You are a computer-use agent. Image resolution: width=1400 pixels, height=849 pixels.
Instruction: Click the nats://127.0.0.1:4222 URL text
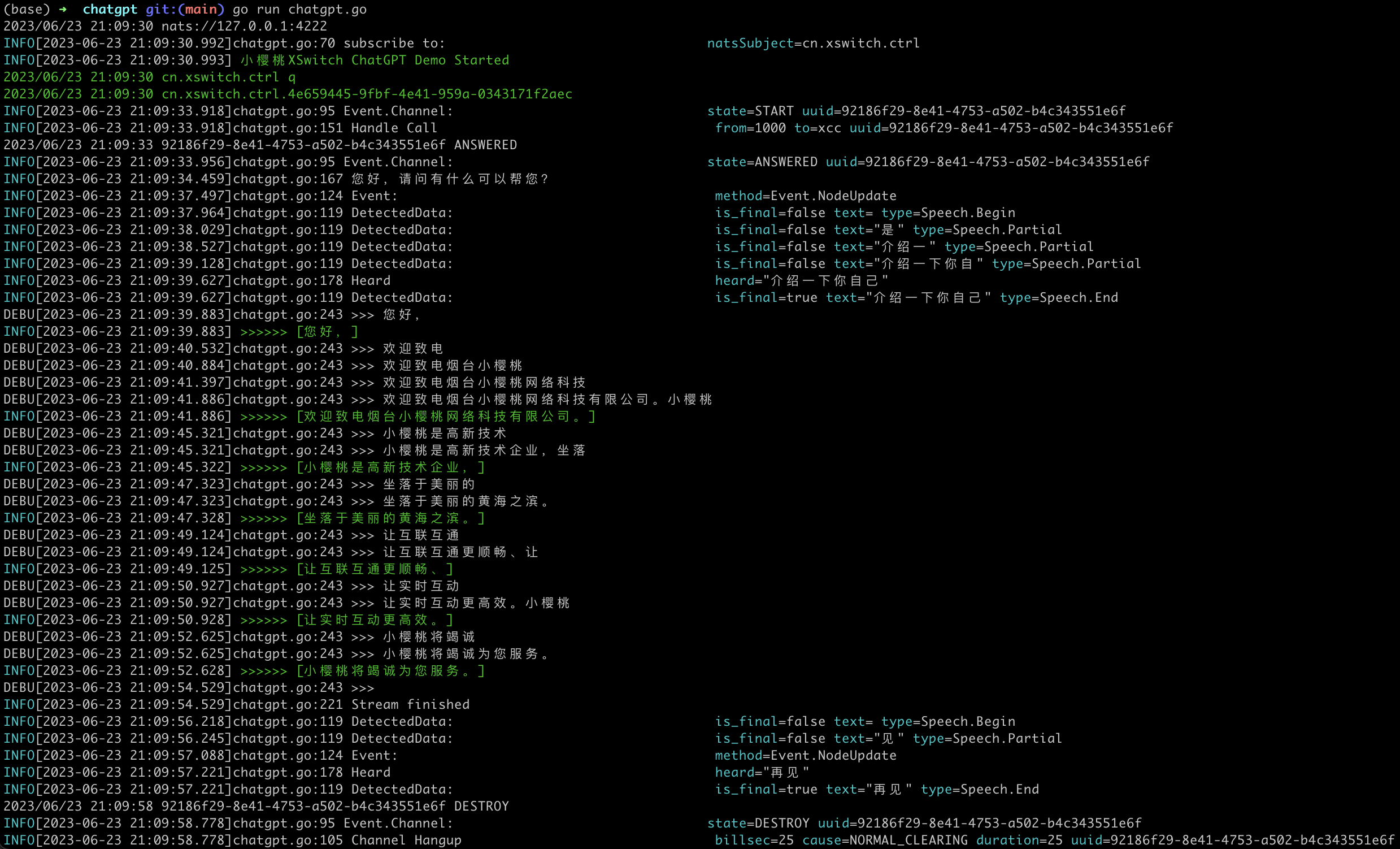click(x=244, y=26)
